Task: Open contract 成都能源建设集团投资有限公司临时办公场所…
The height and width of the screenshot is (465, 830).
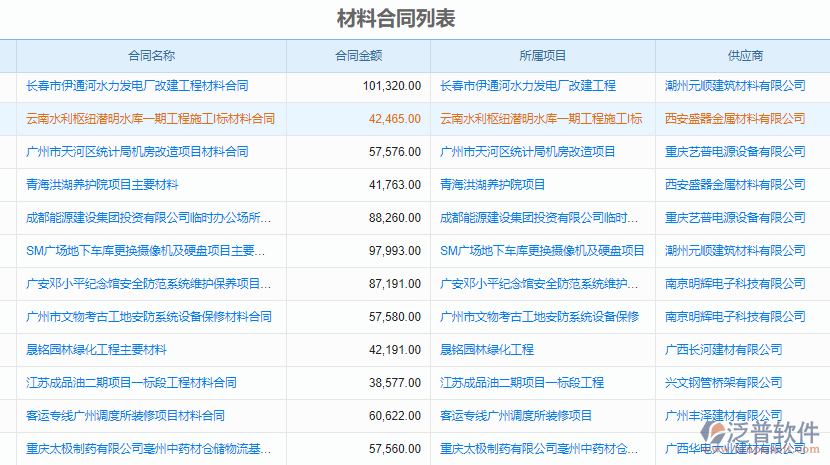Action: point(148,218)
